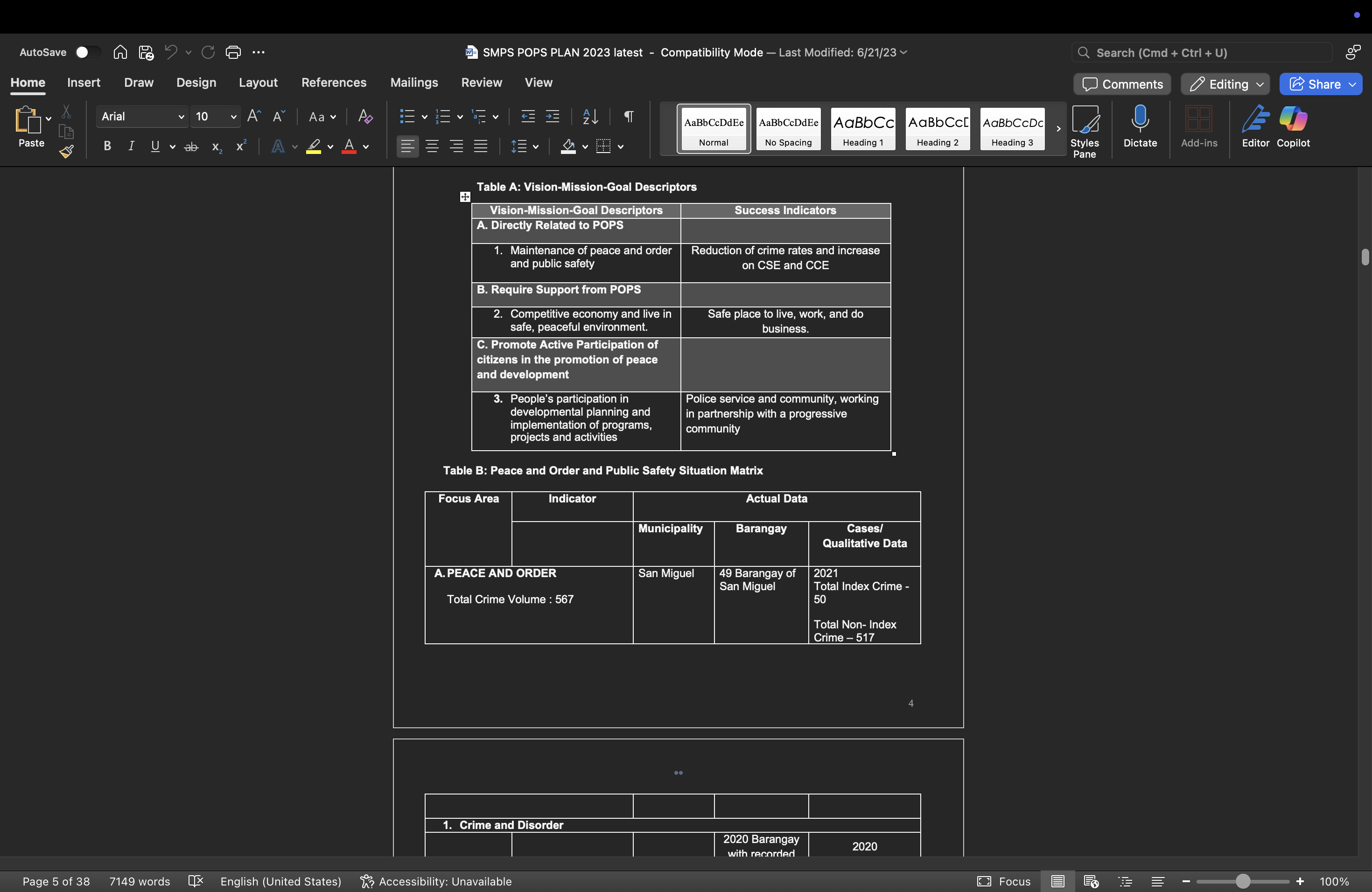Clear all formatting icon
1372x892 pixels.
(365, 116)
